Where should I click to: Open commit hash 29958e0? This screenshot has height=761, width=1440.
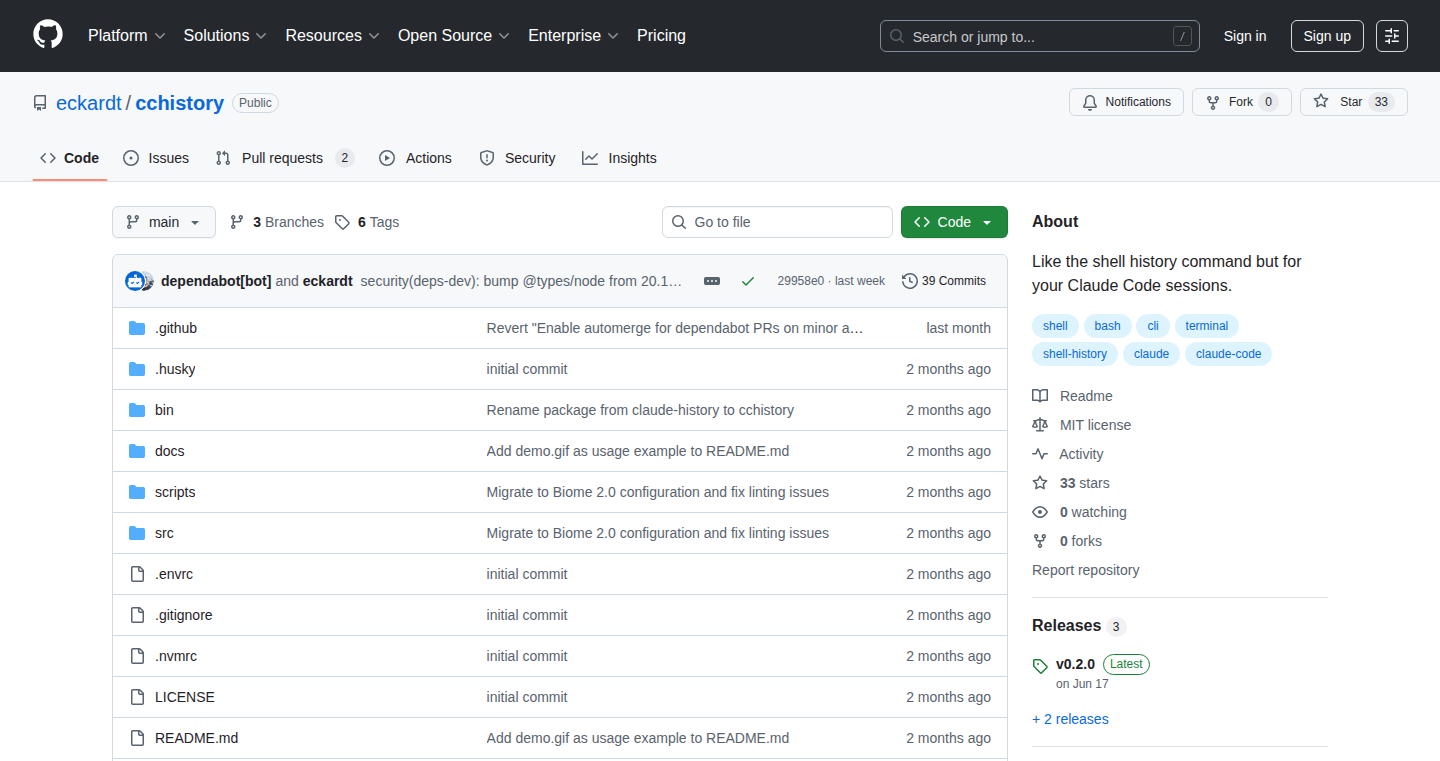800,281
